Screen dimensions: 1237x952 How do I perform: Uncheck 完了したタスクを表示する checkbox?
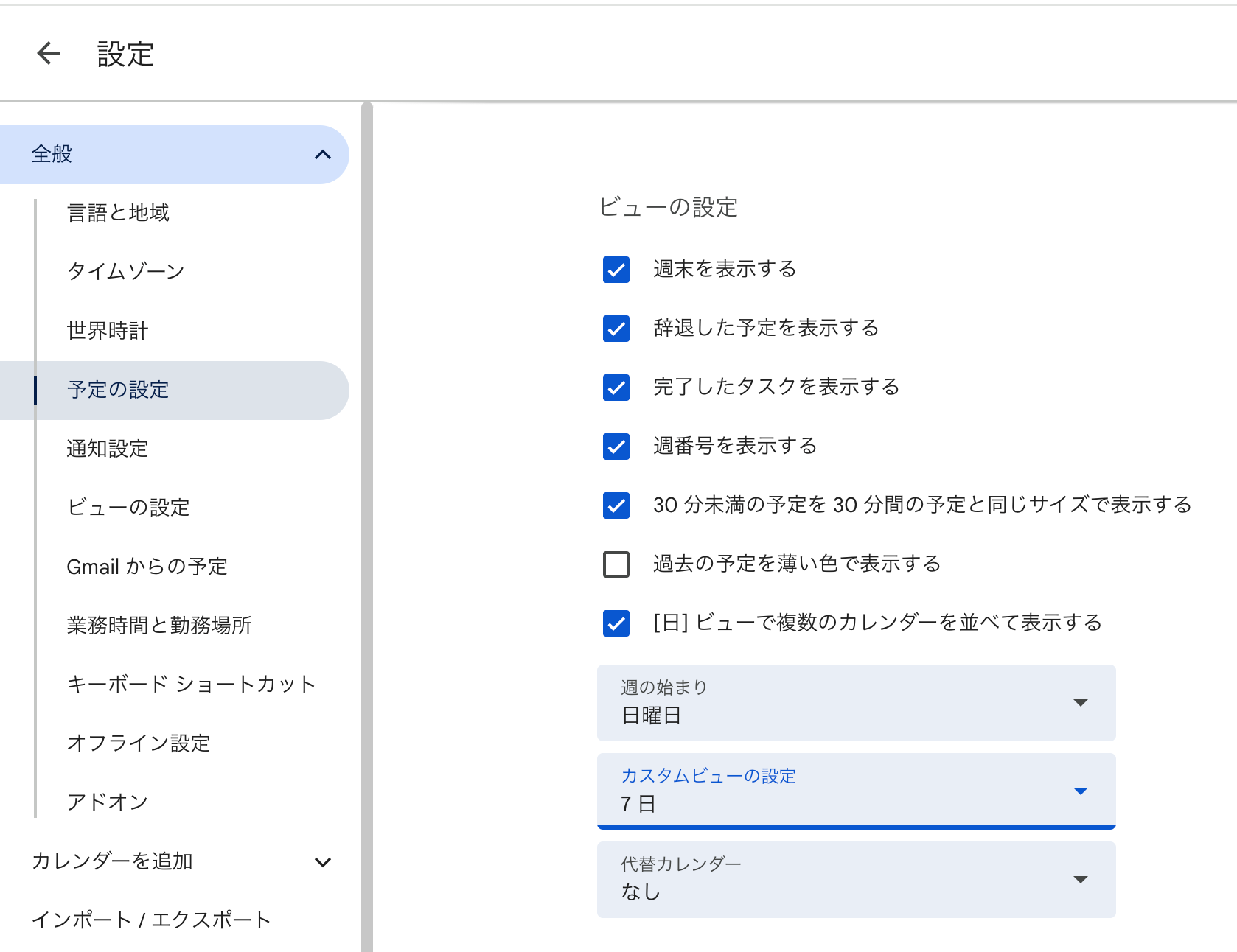coord(616,388)
